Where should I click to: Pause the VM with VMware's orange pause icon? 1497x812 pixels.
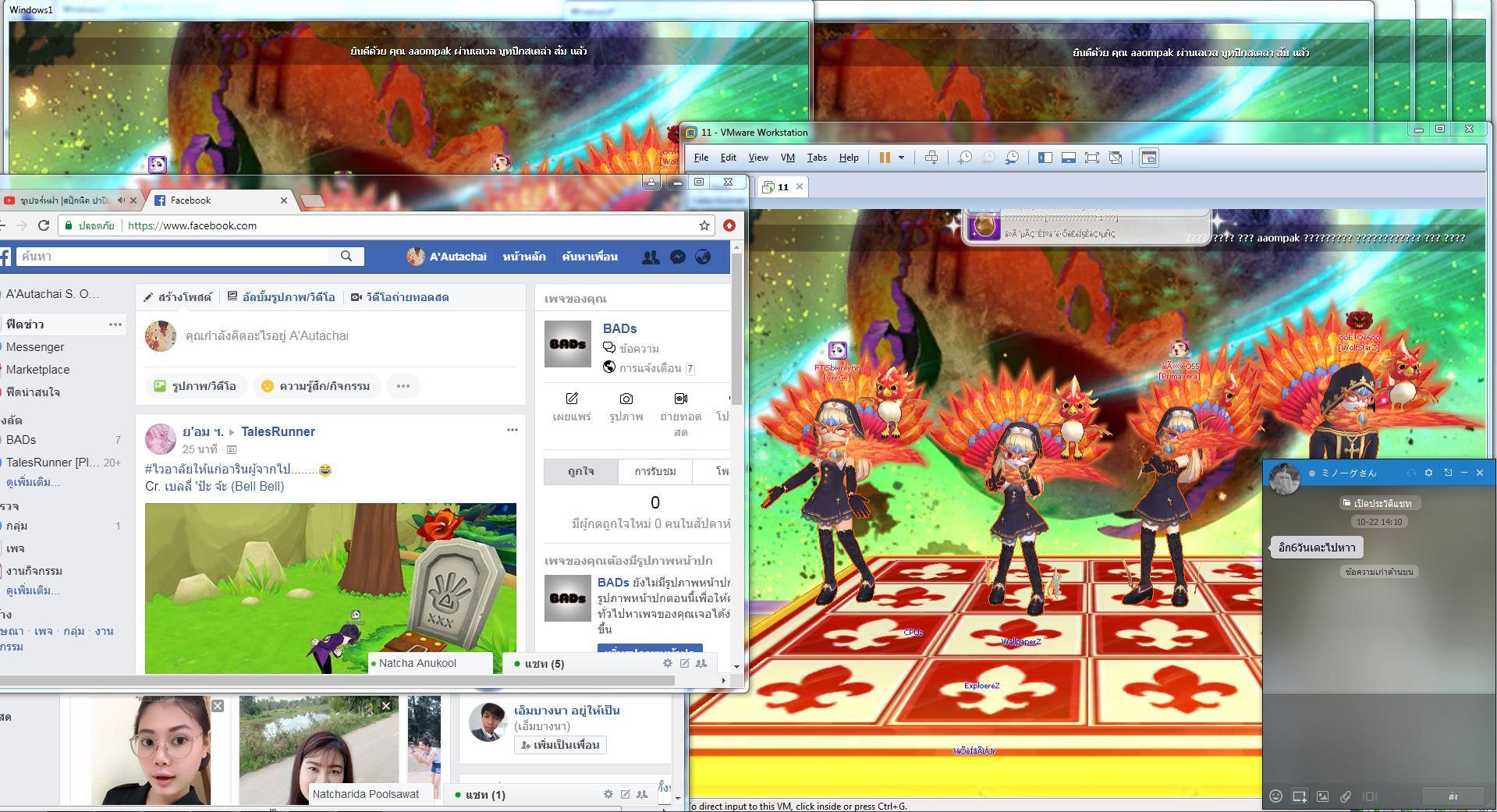point(885,158)
